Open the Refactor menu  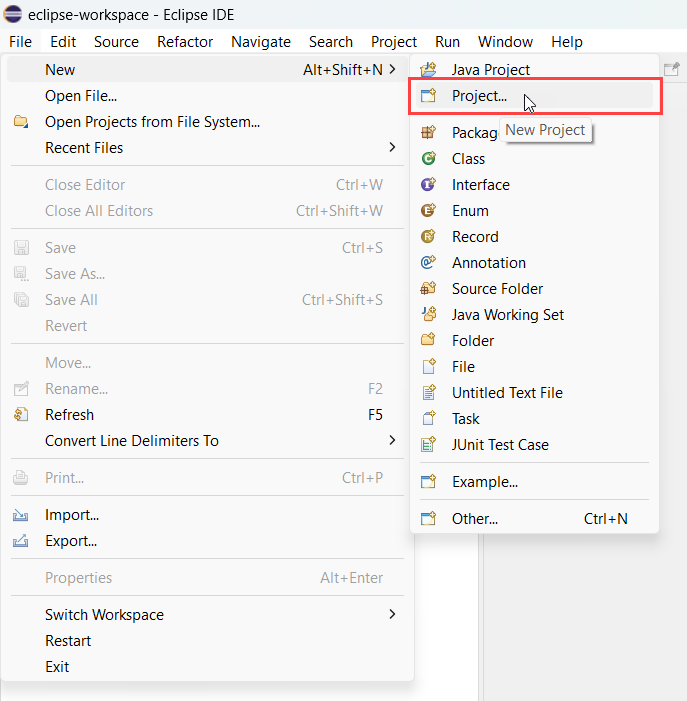[185, 42]
